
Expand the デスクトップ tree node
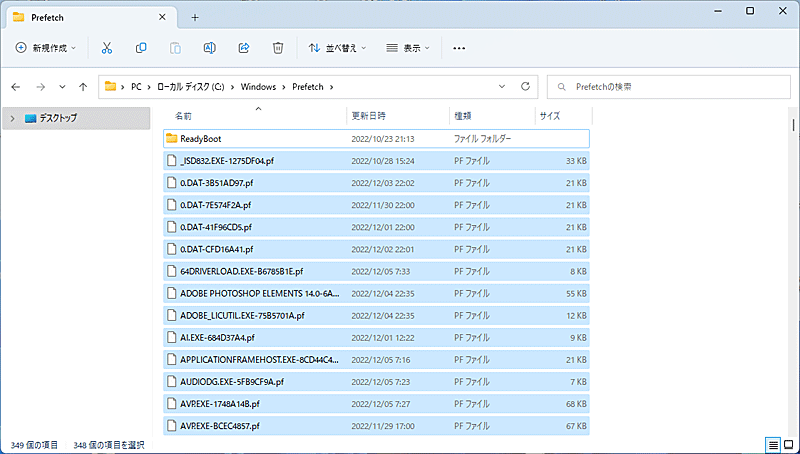(x=13, y=118)
